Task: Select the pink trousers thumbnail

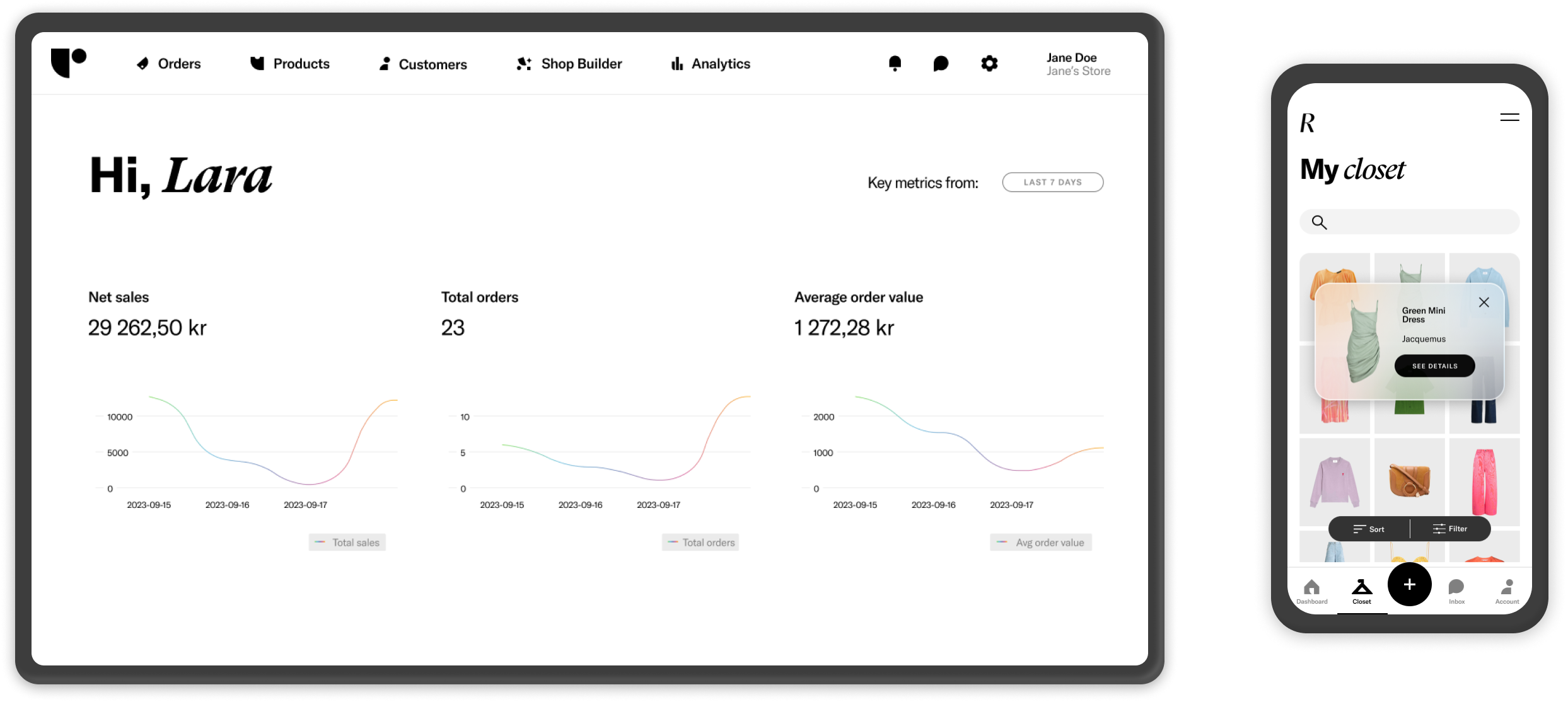Action: [1484, 482]
